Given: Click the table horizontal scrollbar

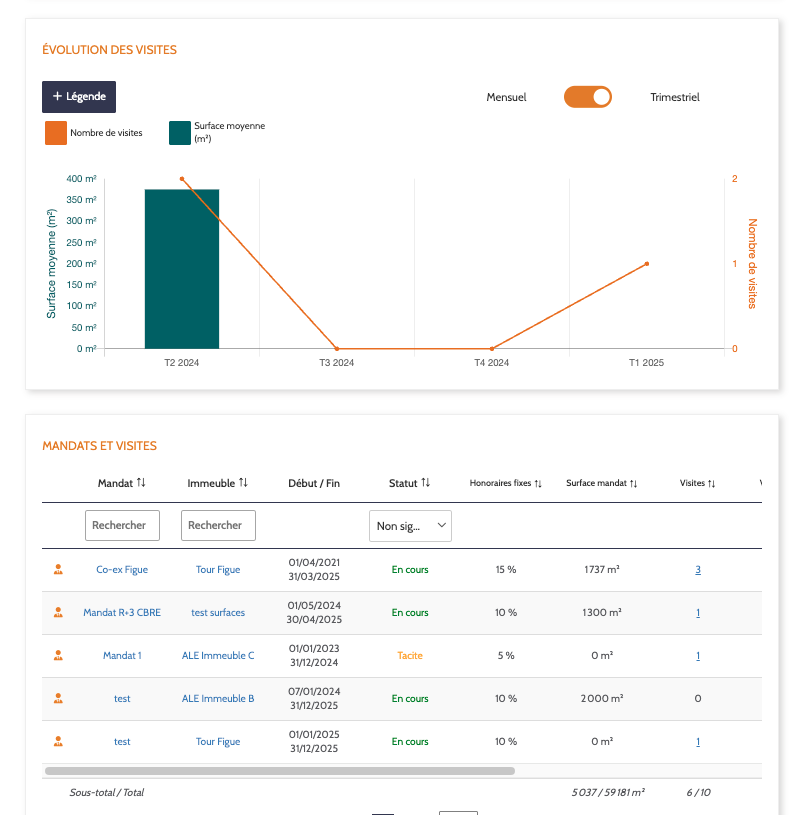Looking at the screenshot, I should tap(280, 771).
